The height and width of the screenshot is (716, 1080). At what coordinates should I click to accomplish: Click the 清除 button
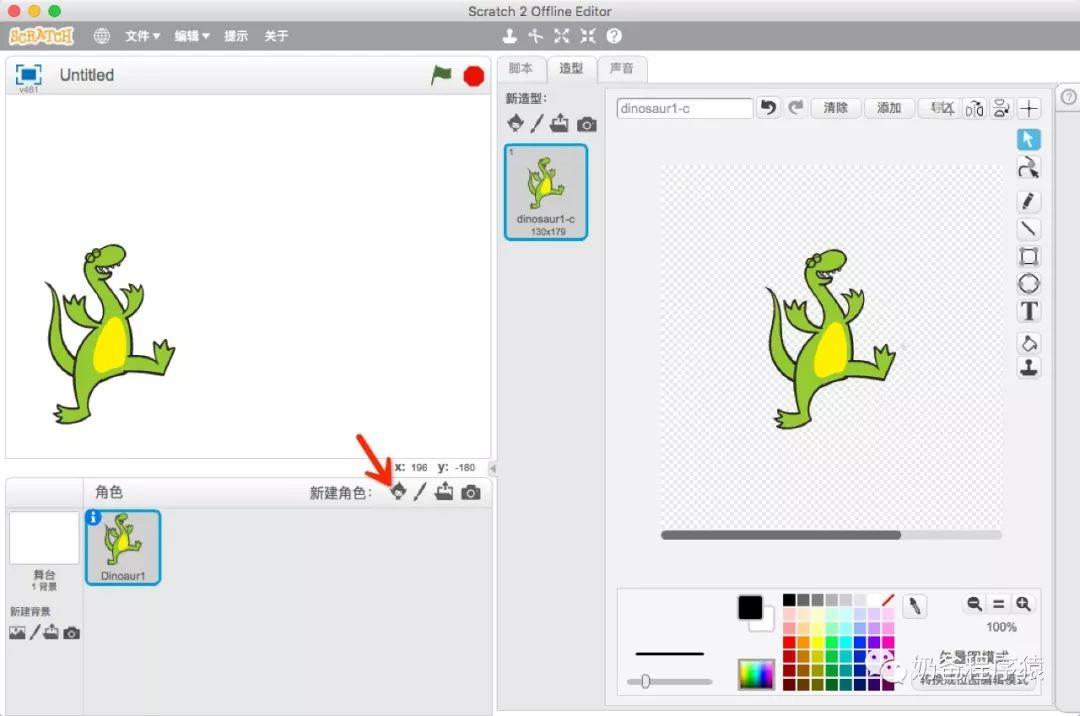pos(836,108)
